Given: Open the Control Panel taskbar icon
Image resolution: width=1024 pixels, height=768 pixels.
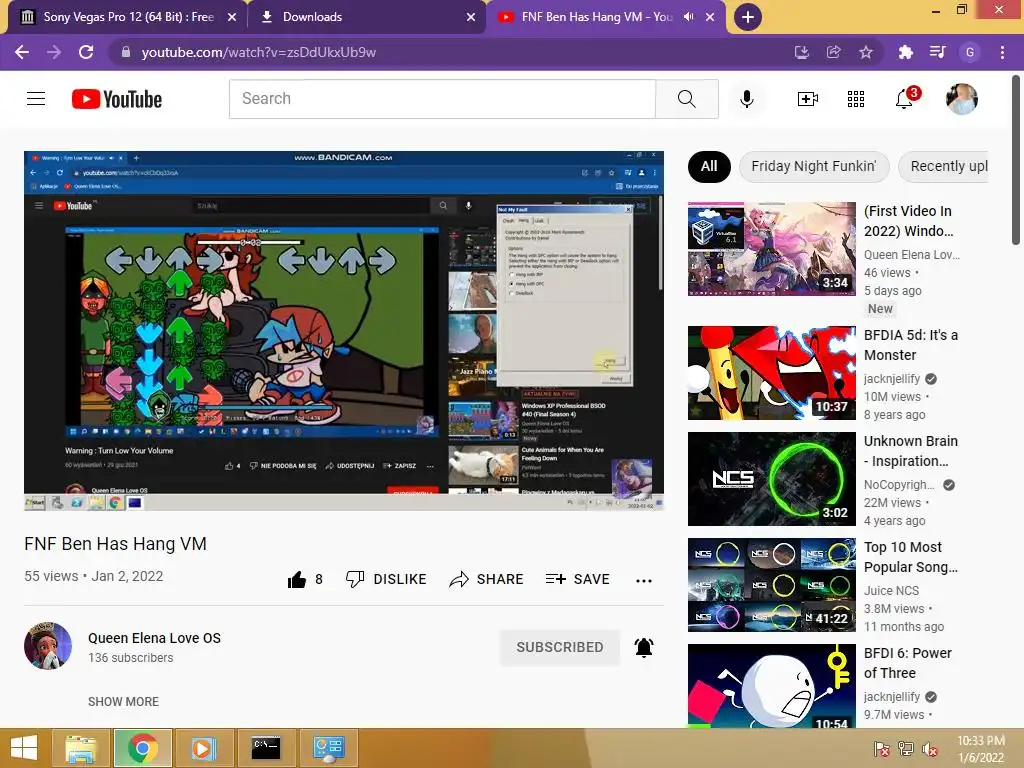Looking at the screenshot, I should (x=328, y=748).
